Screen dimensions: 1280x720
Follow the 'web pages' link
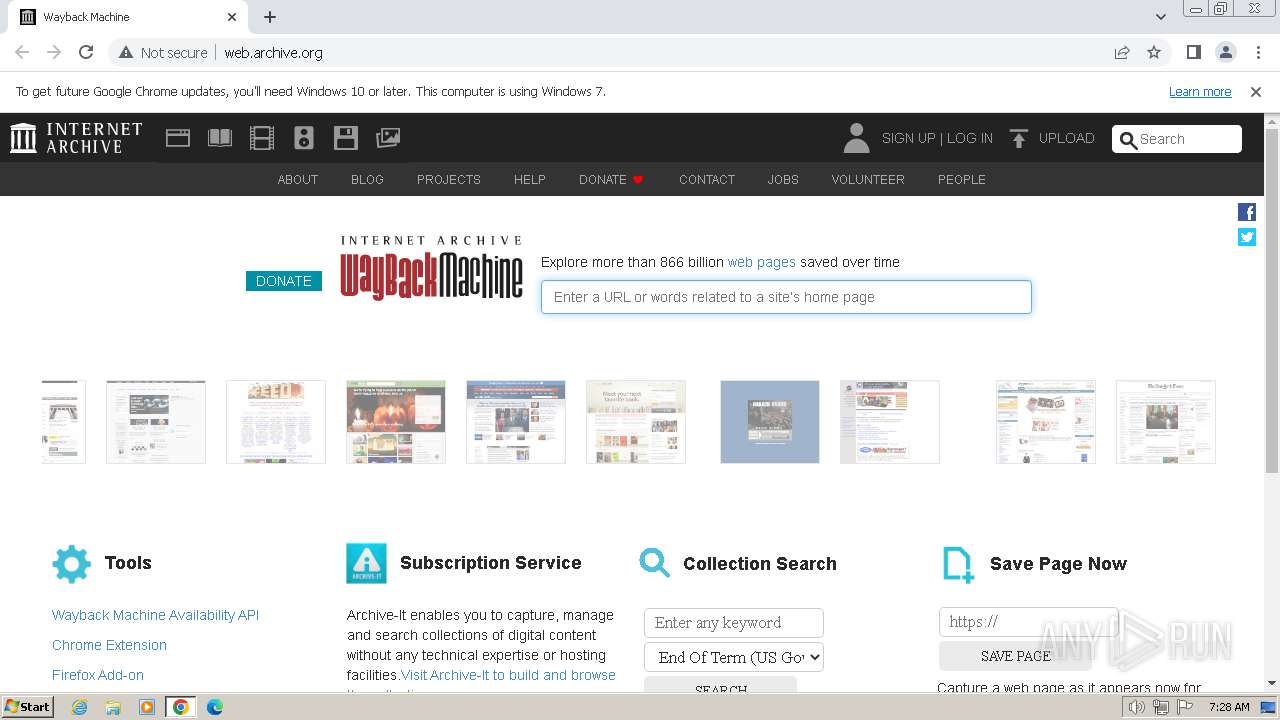762,262
